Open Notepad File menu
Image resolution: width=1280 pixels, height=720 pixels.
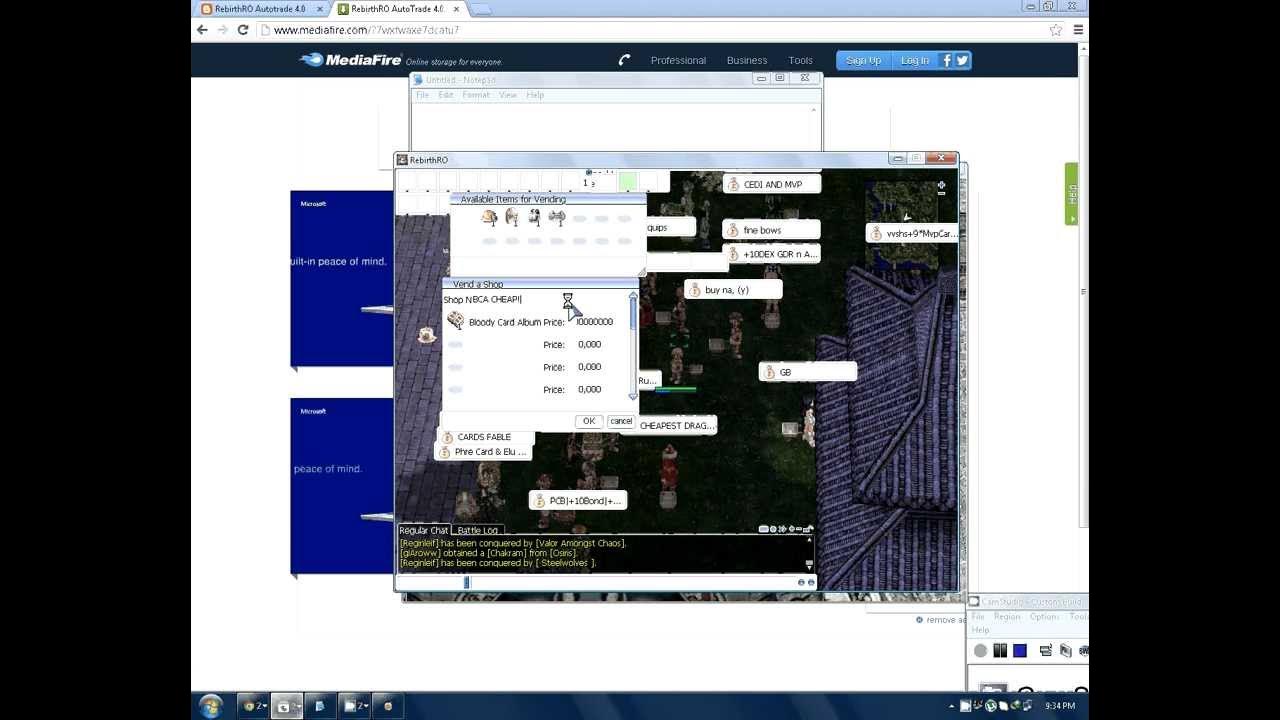(422, 95)
